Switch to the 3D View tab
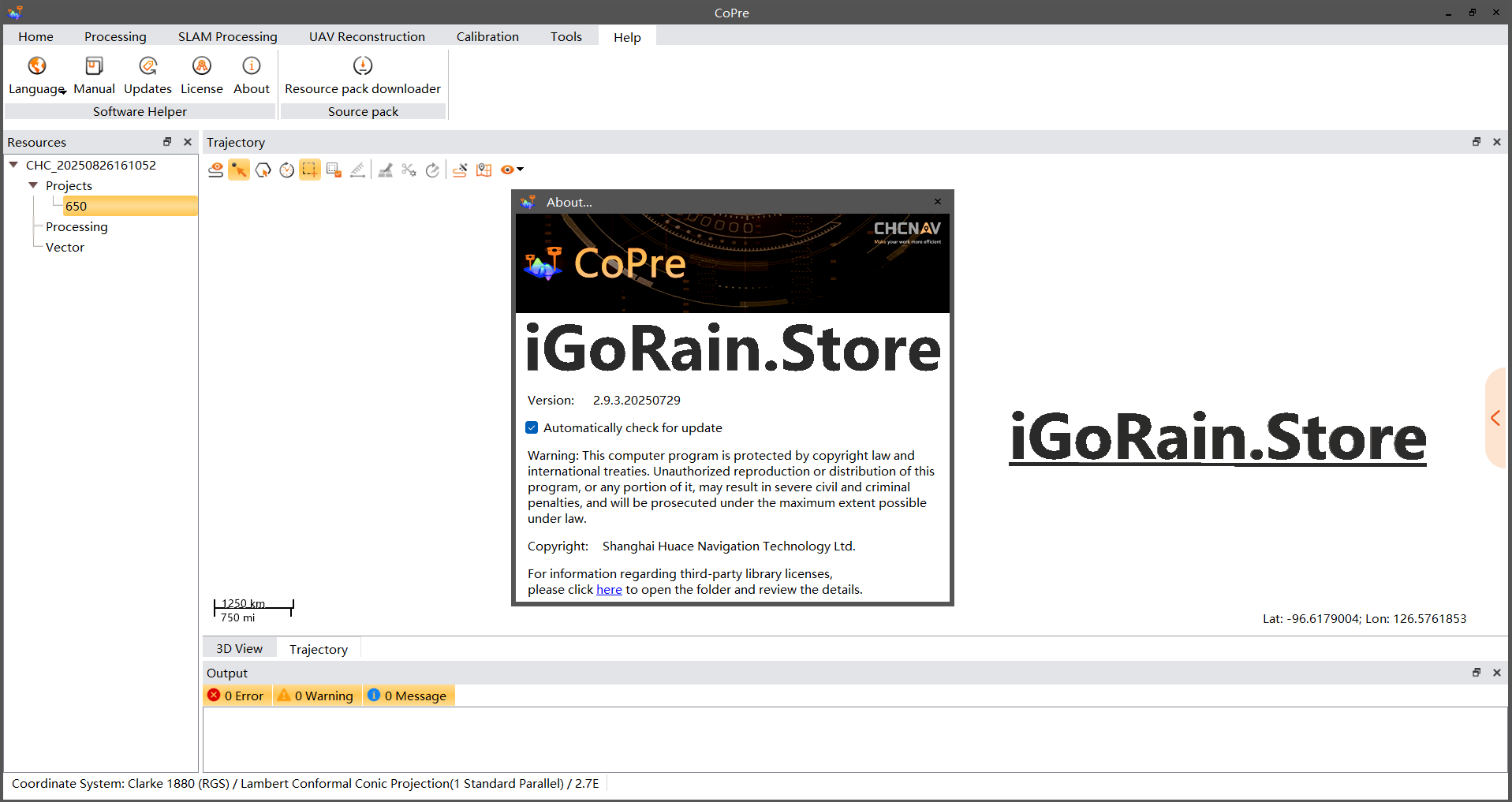 tap(239, 647)
